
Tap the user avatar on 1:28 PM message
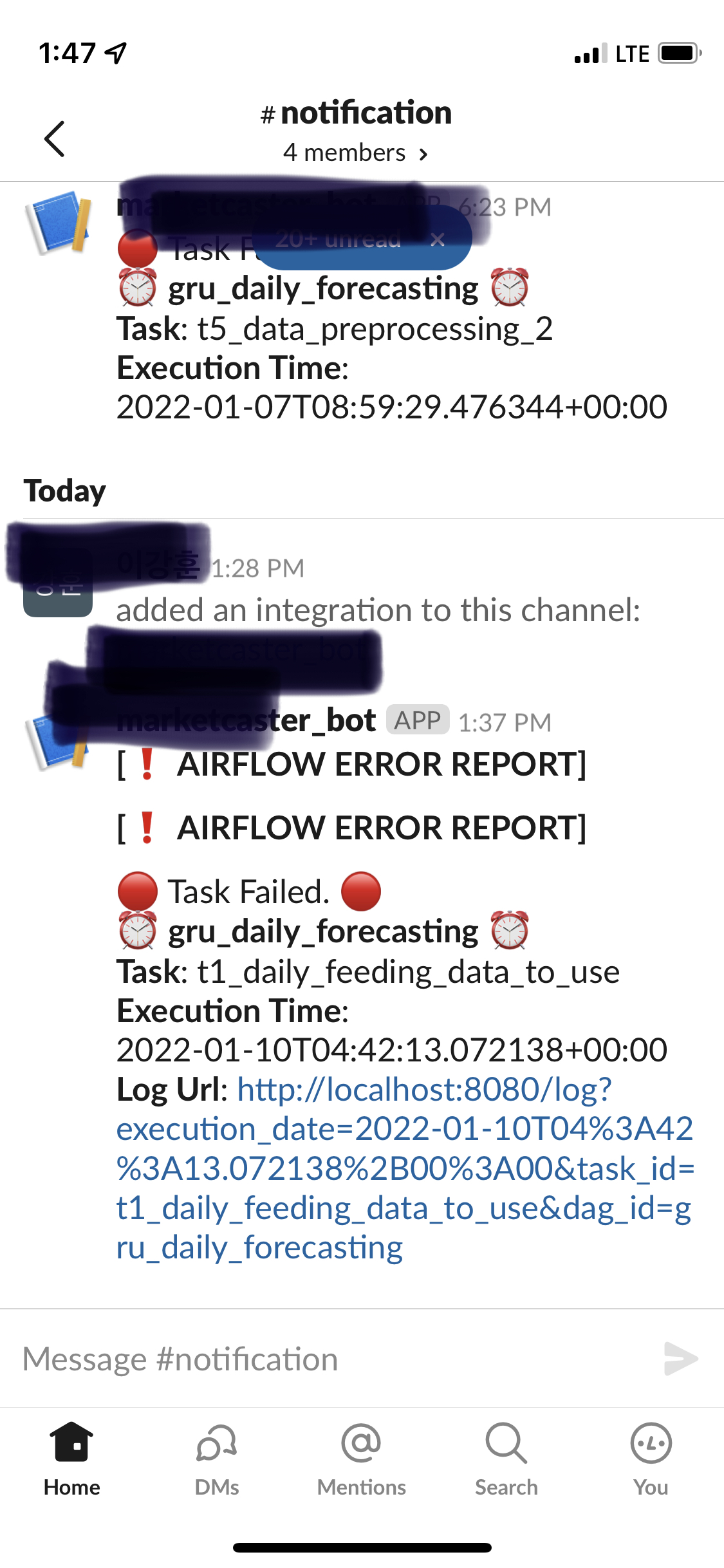(x=58, y=583)
